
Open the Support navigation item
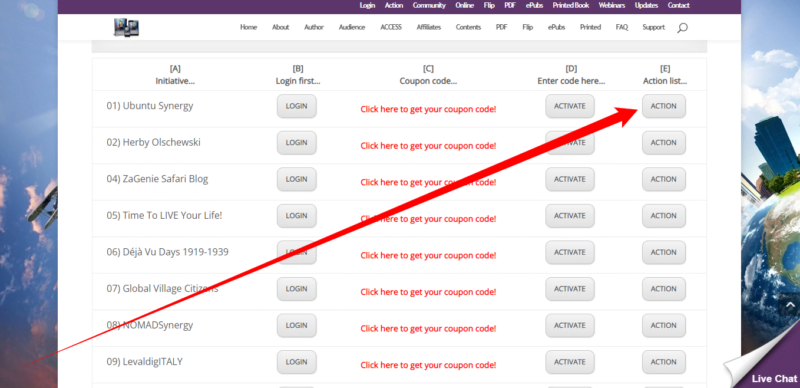[x=654, y=27]
